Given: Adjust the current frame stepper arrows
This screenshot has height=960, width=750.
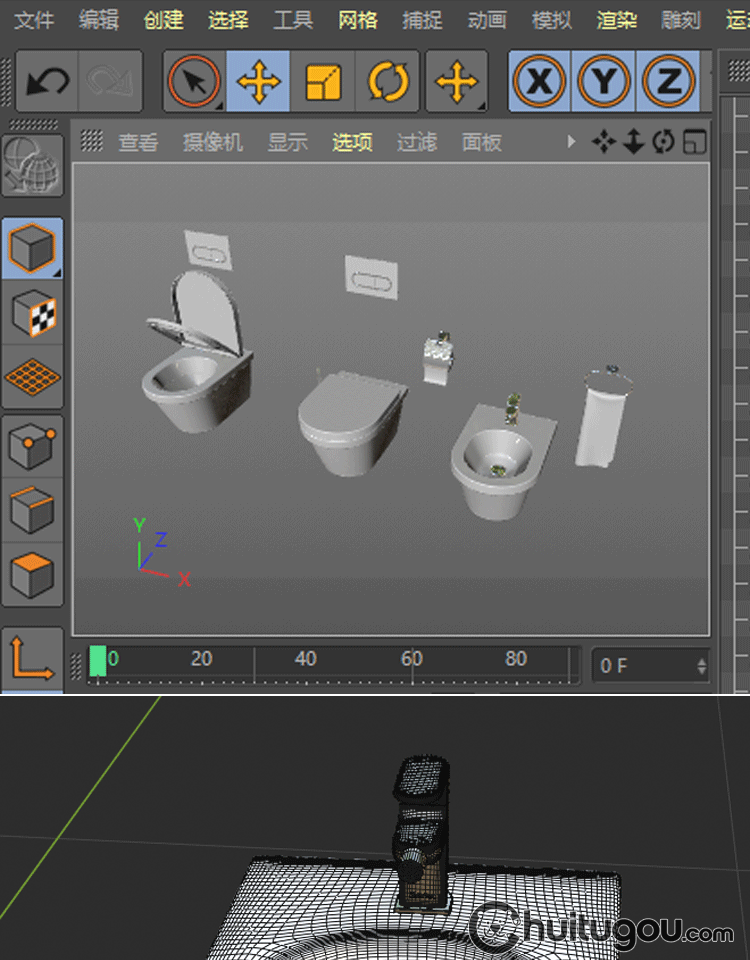Looking at the screenshot, I should pyautogui.click(x=702, y=665).
